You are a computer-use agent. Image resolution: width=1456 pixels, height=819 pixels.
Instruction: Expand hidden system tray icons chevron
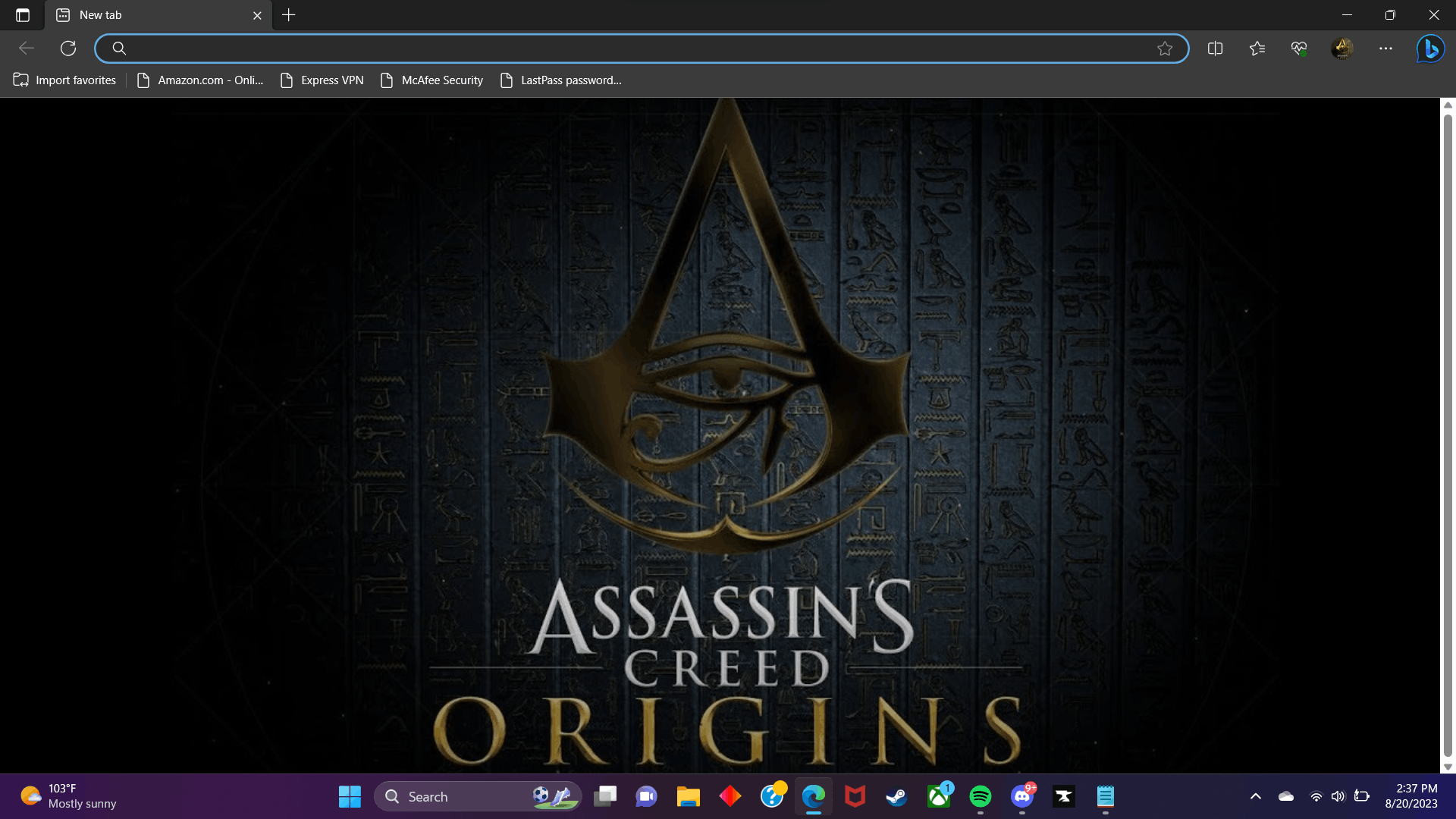point(1256,796)
